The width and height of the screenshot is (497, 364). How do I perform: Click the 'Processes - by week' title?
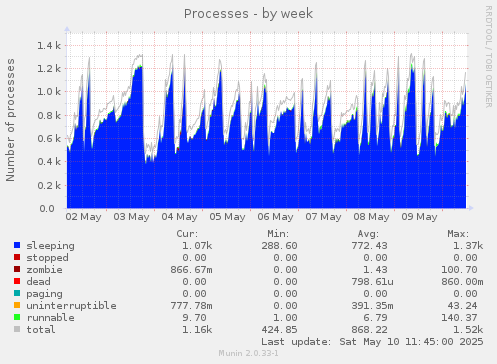248,14
